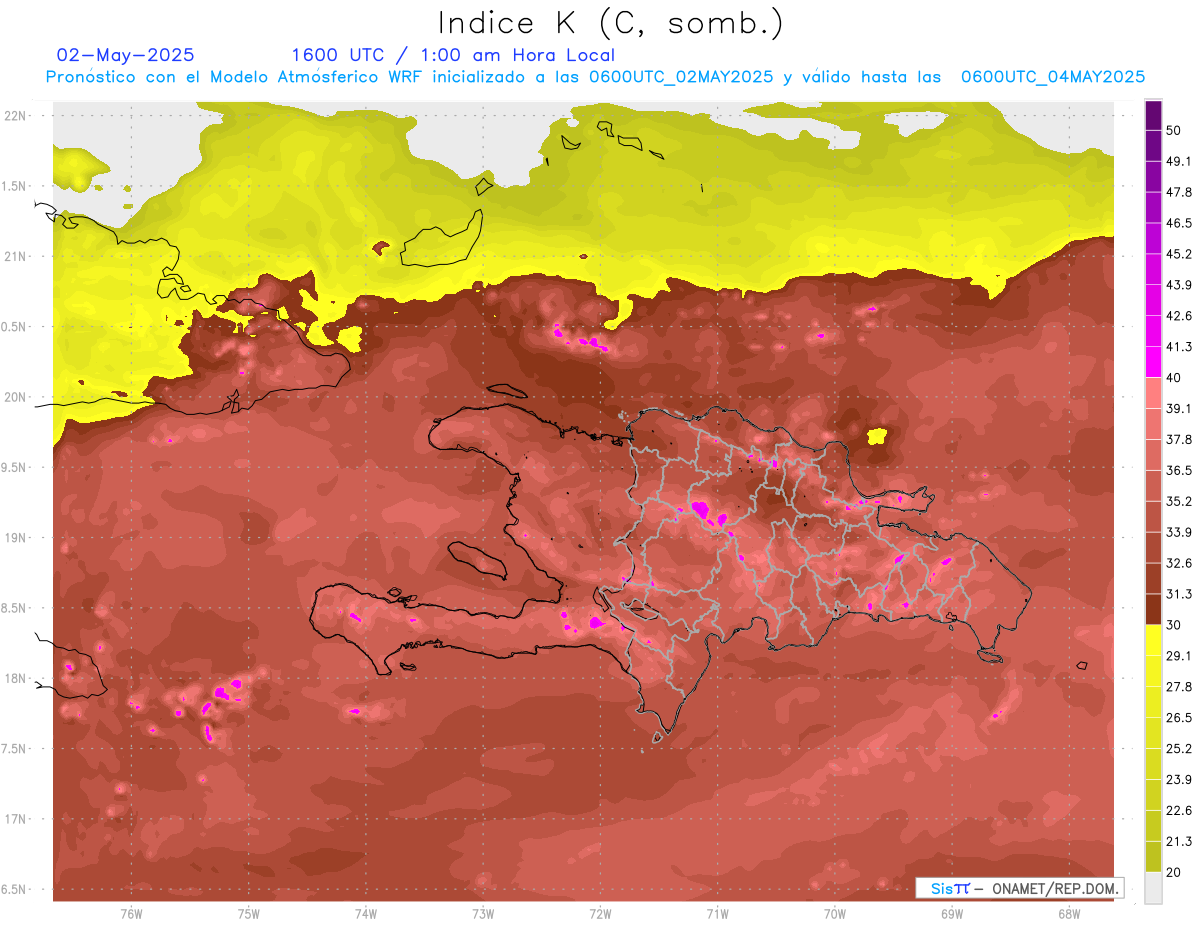Click the "71W" longitude label
1200x927 pixels.
click(717, 913)
